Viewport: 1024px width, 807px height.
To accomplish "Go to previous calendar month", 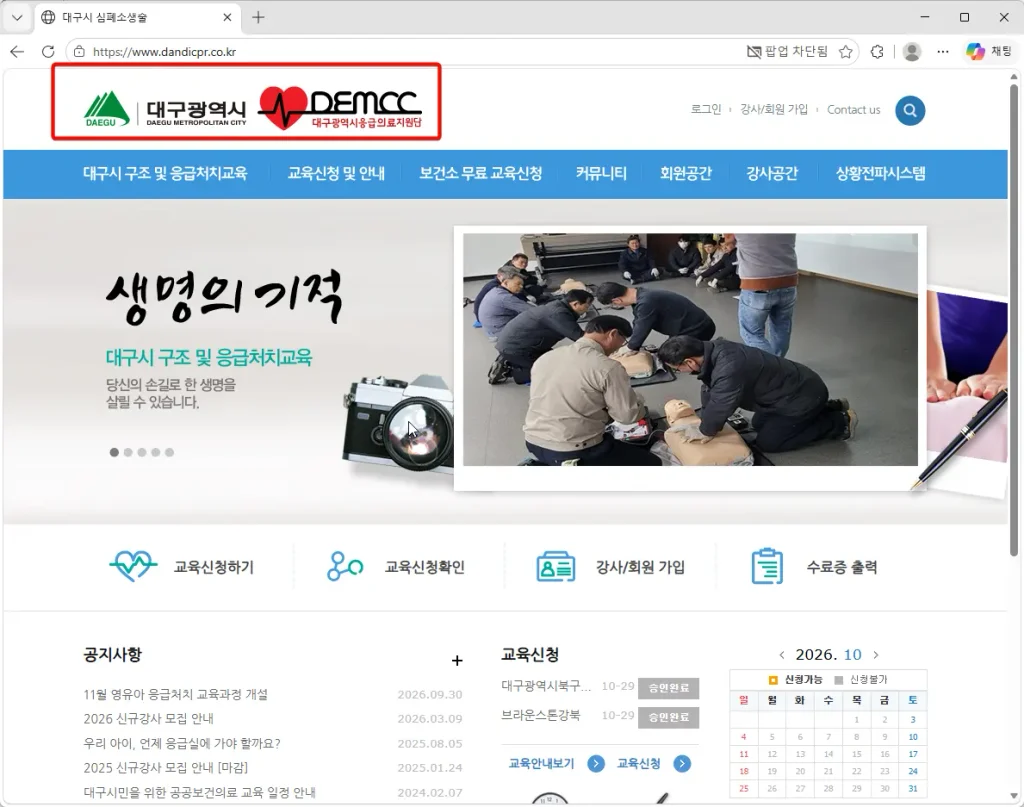I will (782, 655).
